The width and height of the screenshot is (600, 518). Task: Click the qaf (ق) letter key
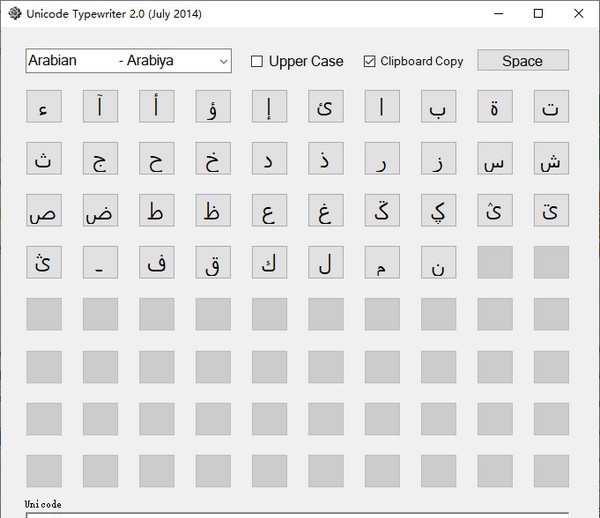(213, 262)
